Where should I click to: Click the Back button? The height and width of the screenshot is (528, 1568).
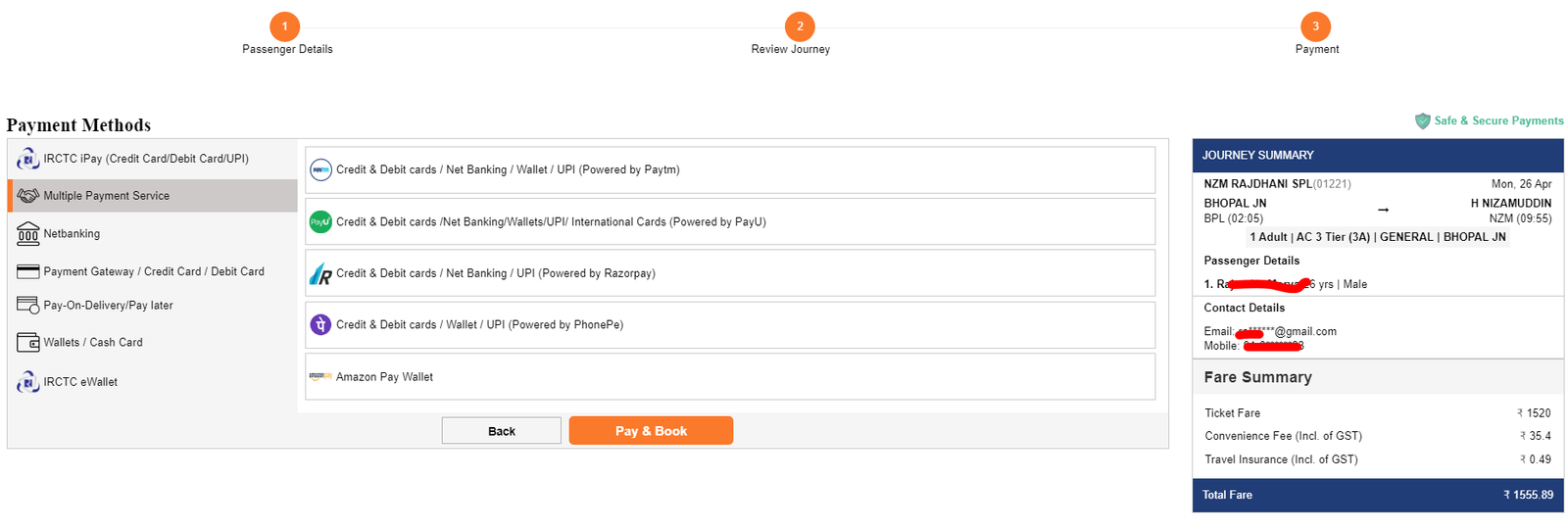click(x=501, y=431)
